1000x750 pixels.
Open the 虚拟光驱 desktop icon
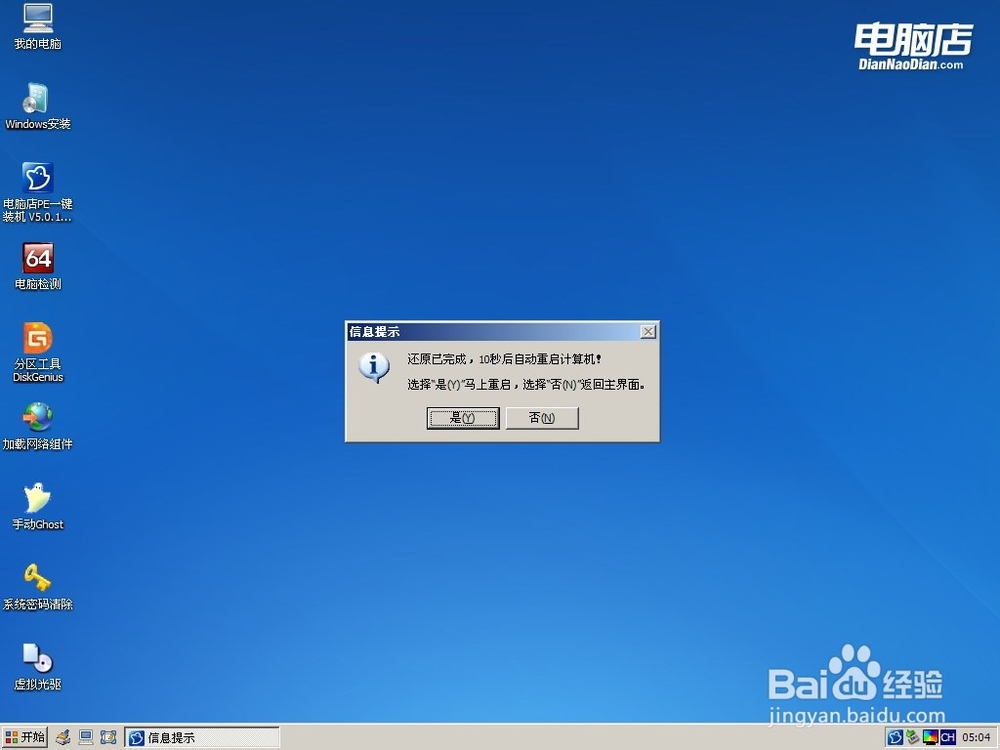tap(38, 667)
